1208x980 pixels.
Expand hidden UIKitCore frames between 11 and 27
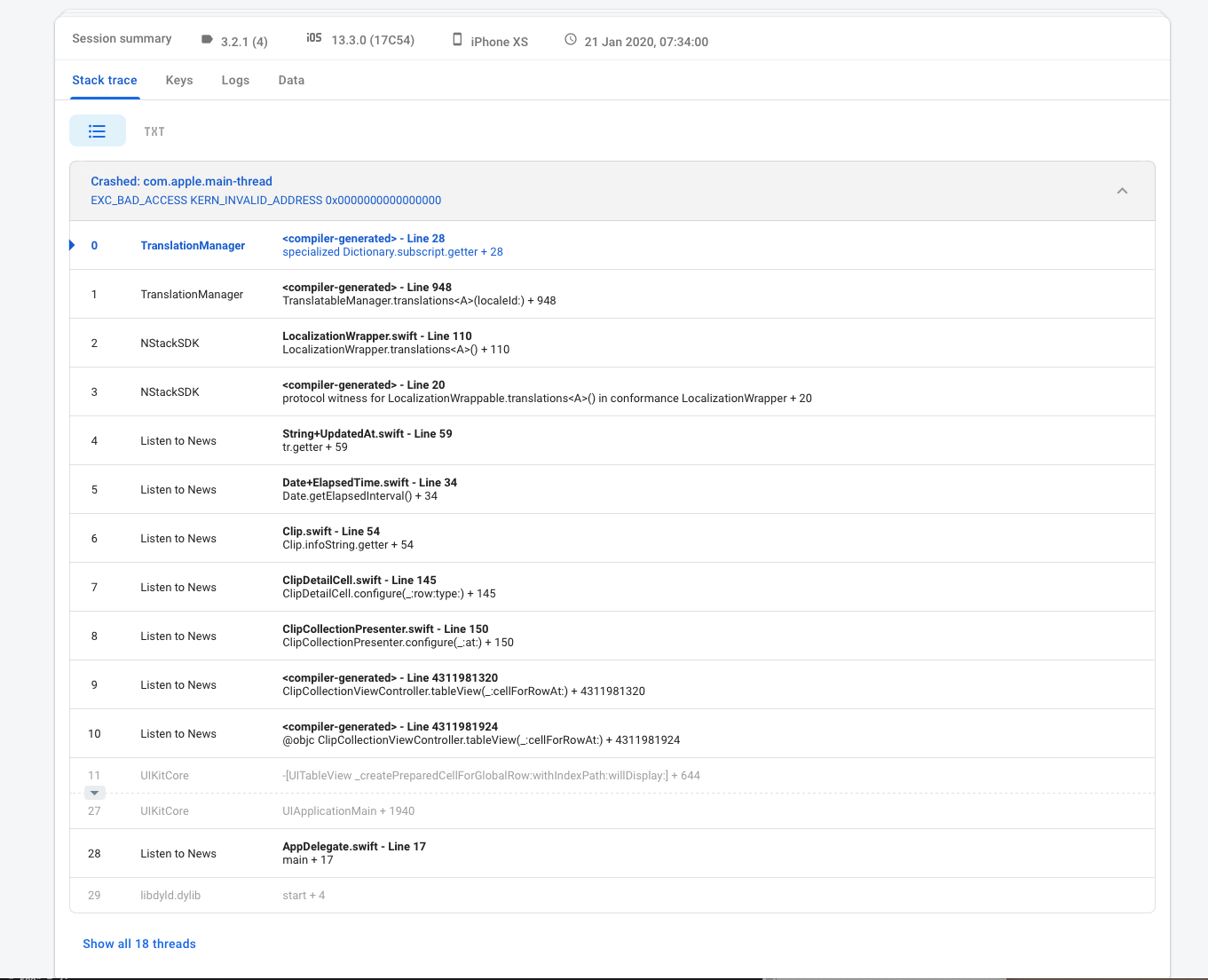click(94, 792)
